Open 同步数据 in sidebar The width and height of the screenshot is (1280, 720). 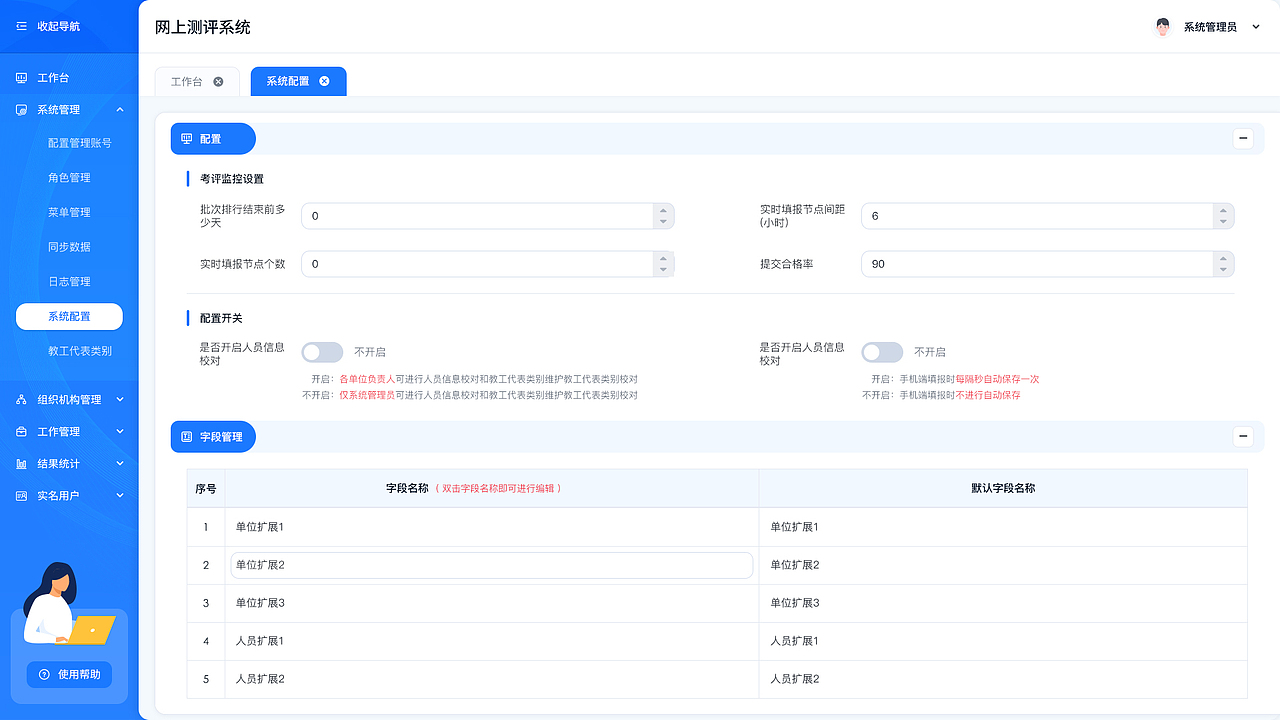[69, 247]
